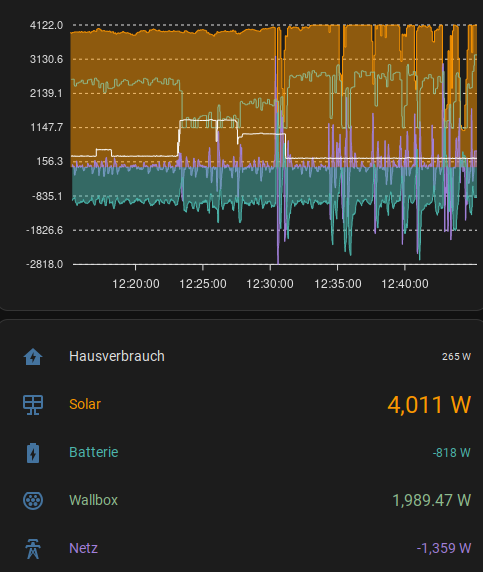483x572 pixels.
Task: Open the Solar entity label
Action: coord(85,404)
